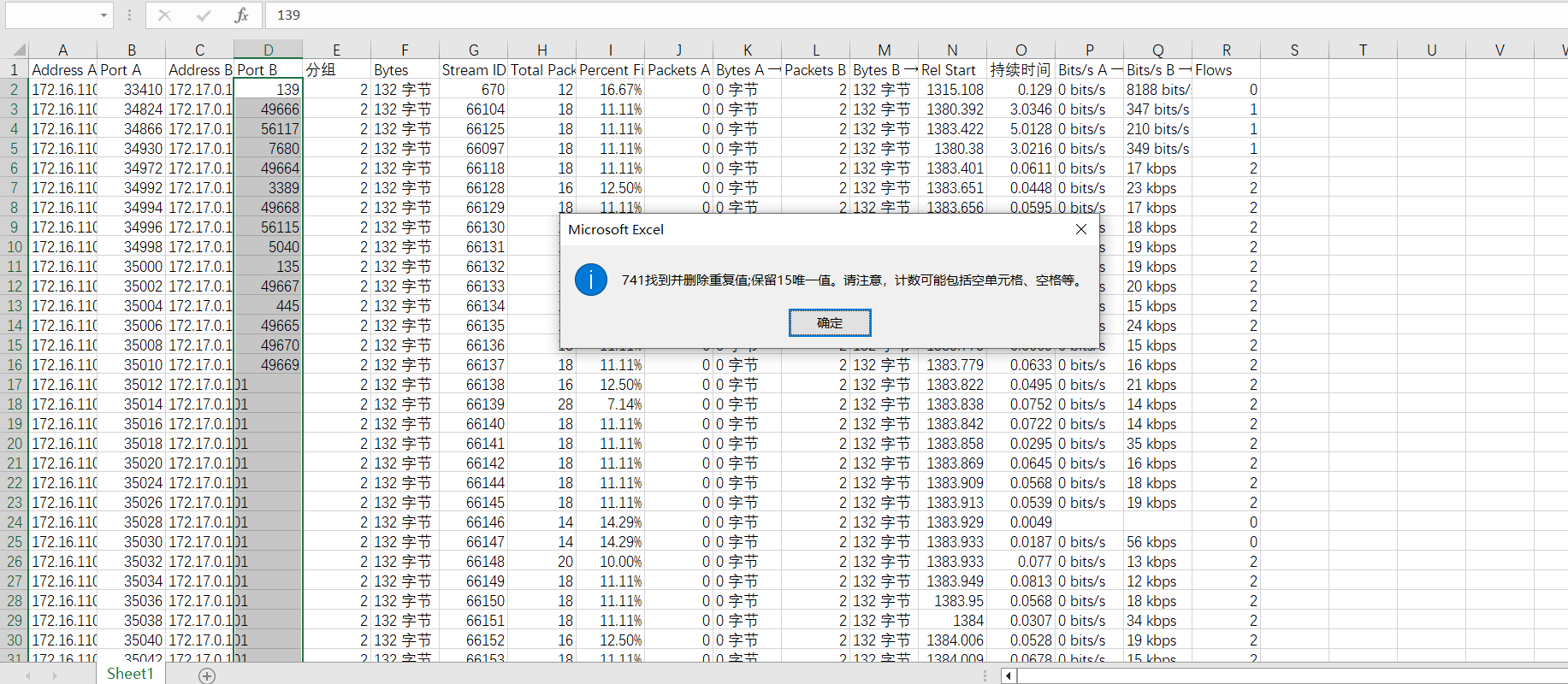Switch to the Sheet1 tab

(130, 674)
